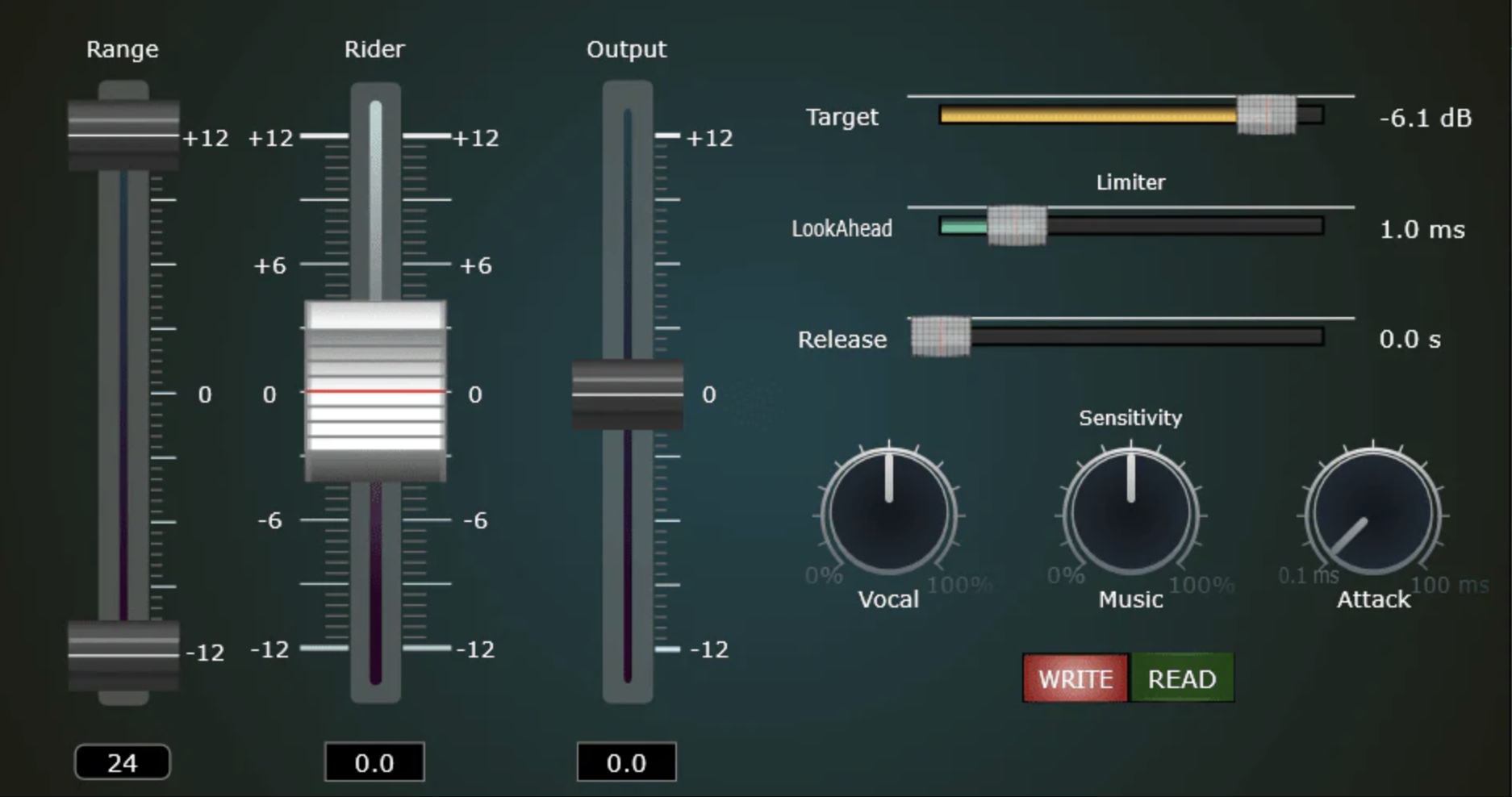The image size is (1512, 797).
Task: Click the Sensitivity heading
Action: [1130, 418]
